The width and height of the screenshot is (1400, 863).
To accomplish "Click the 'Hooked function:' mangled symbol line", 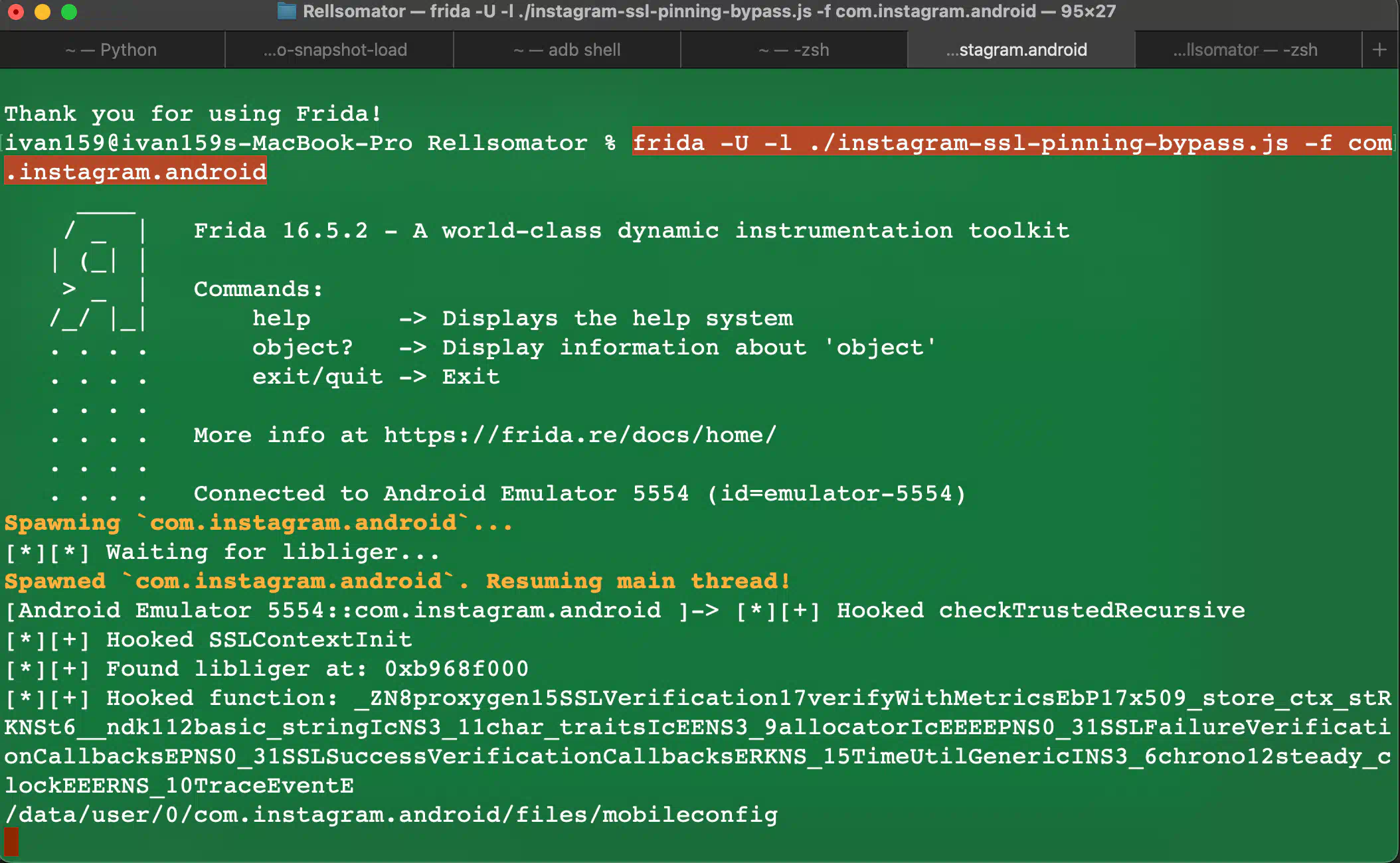I will [x=697, y=698].
